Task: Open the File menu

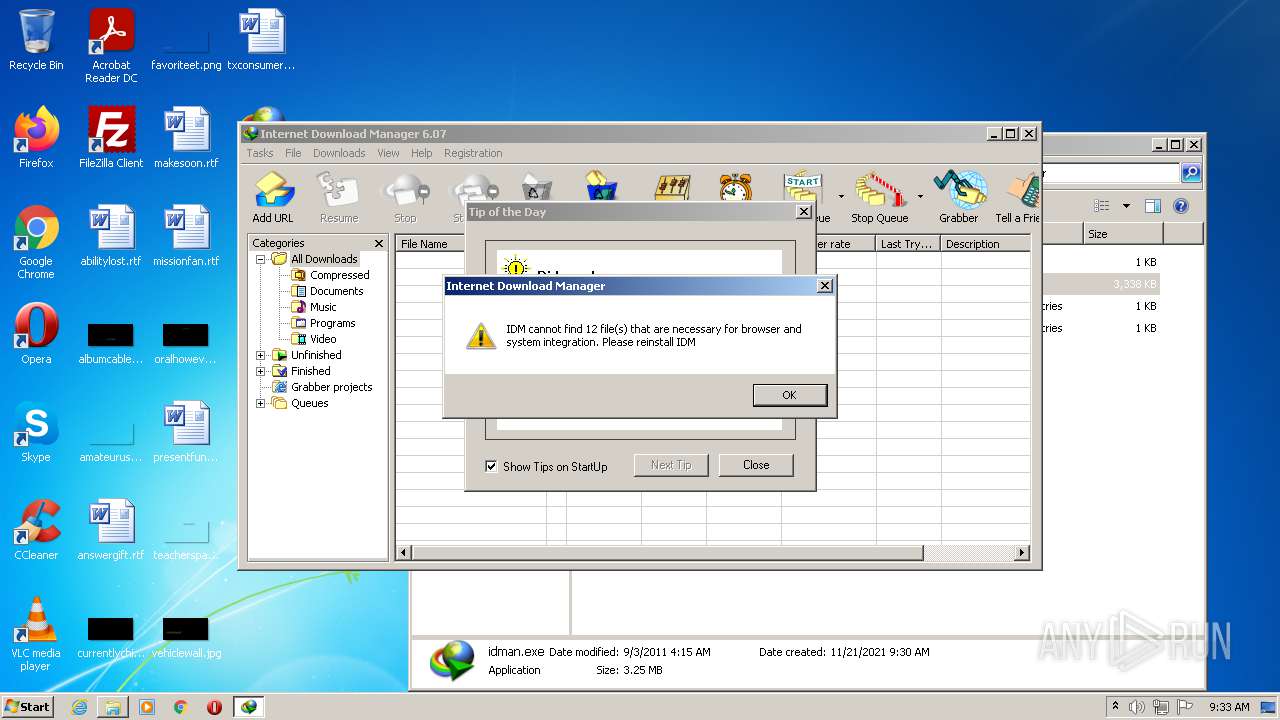Action: pyautogui.click(x=293, y=153)
